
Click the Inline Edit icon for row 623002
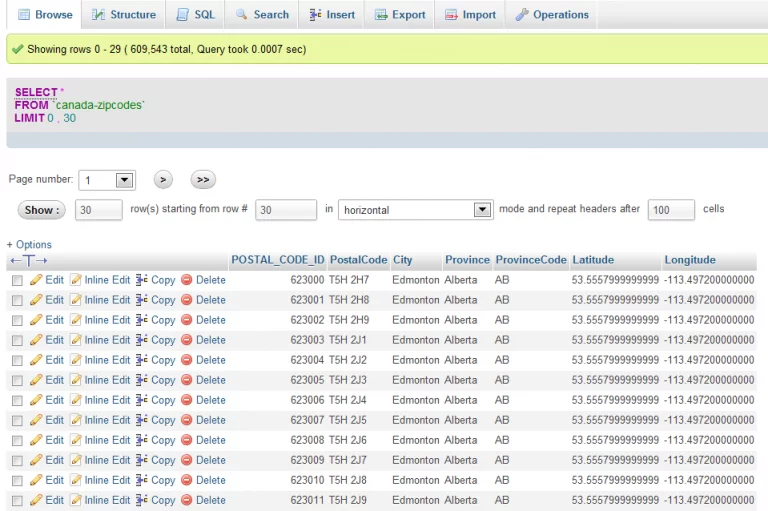pos(76,320)
